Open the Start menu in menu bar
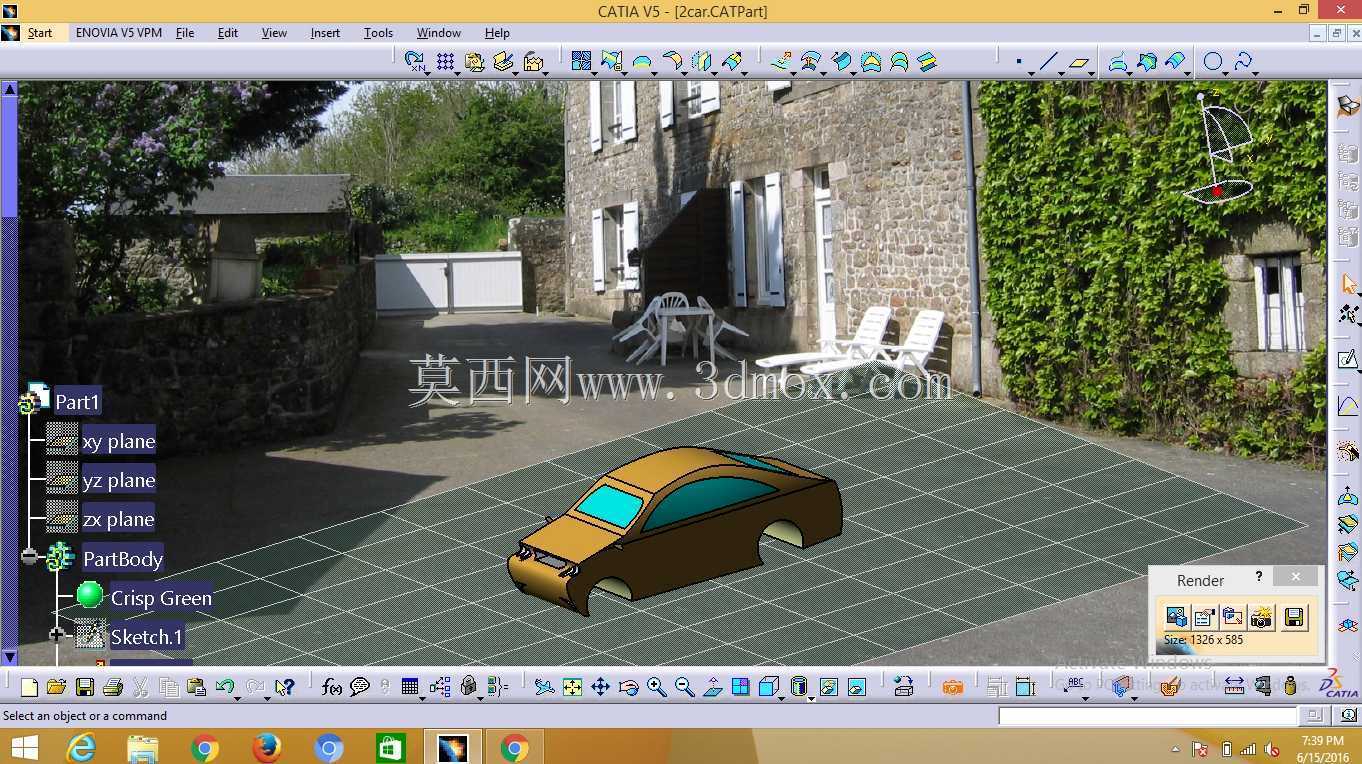The height and width of the screenshot is (764, 1362). pos(40,33)
